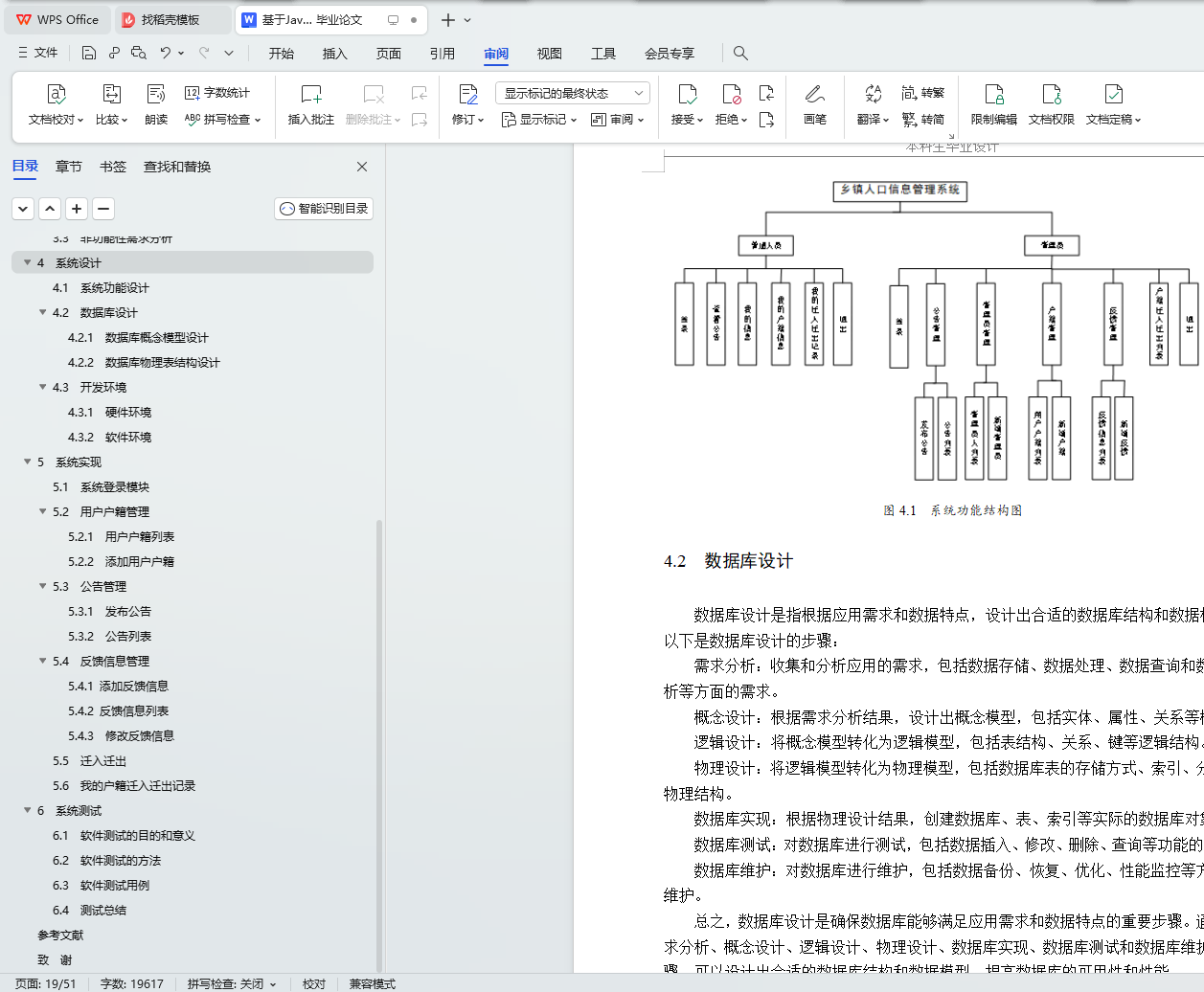The image size is (1204, 992).
Task: Collapse the 5 系统实现 node
Action: [28, 462]
